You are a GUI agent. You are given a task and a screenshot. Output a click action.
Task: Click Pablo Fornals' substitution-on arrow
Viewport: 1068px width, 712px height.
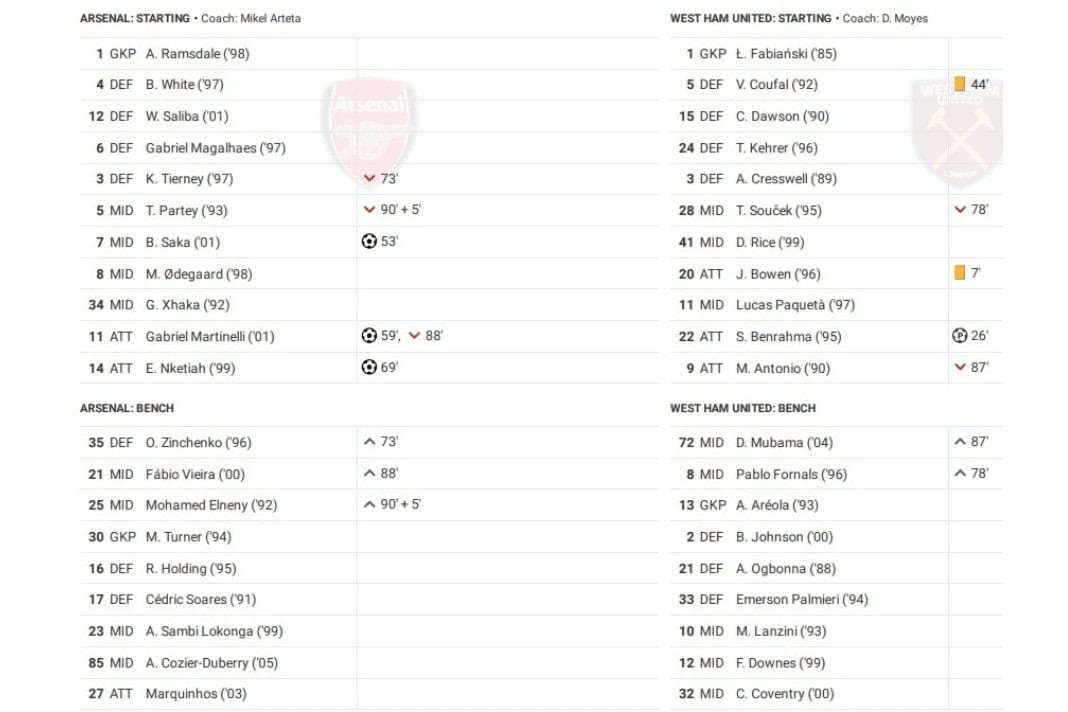(x=960, y=474)
